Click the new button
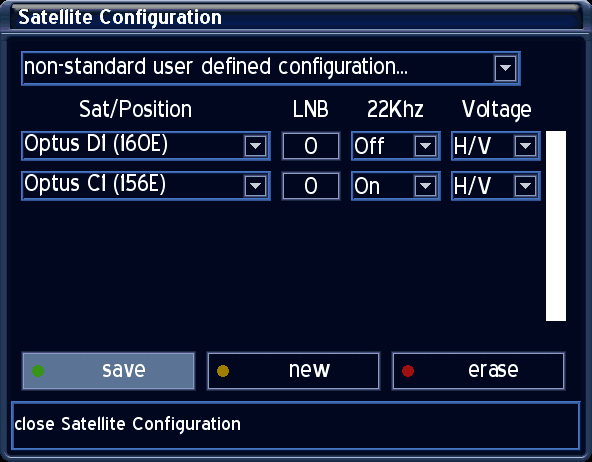This screenshot has height=462, width=592. [293, 371]
